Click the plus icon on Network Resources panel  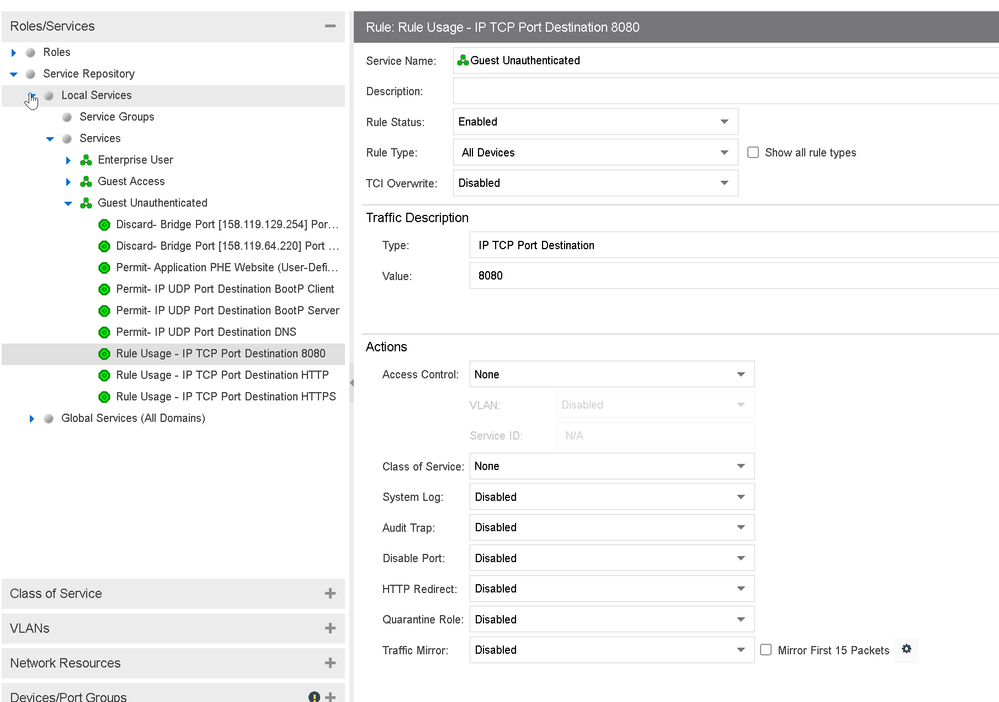(330, 663)
